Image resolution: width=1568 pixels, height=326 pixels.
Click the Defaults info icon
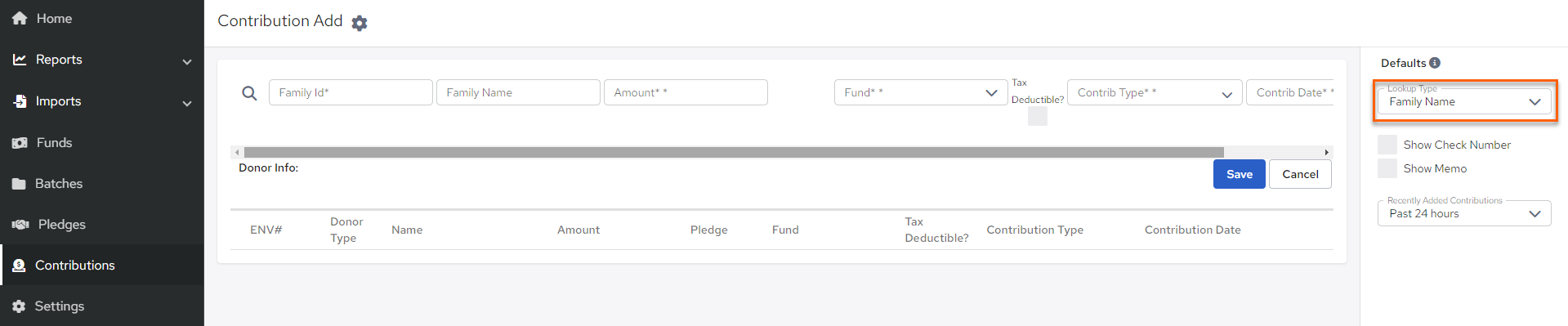coord(1435,63)
